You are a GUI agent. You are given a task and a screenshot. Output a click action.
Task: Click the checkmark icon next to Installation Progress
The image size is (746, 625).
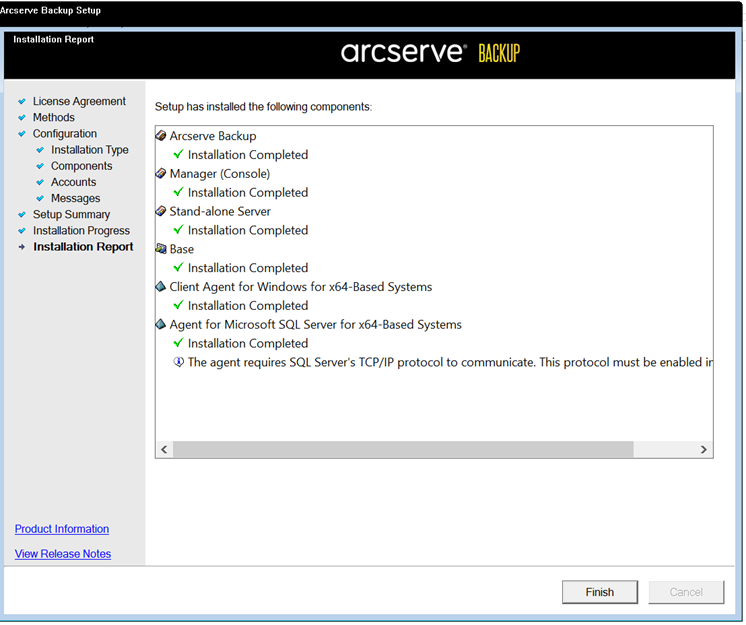click(22, 231)
